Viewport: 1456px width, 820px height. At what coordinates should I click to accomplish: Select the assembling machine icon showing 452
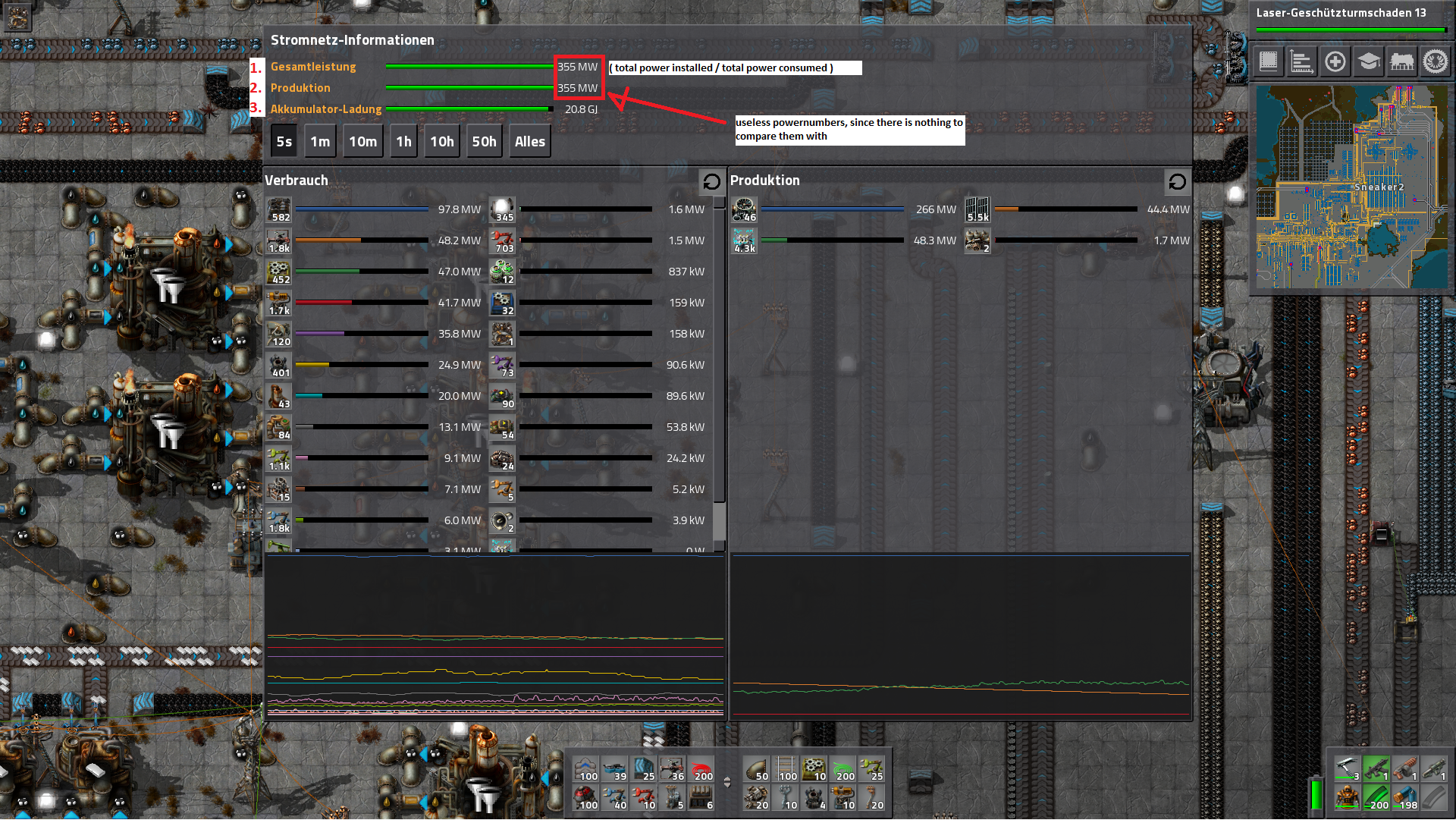click(x=278, y=272)
